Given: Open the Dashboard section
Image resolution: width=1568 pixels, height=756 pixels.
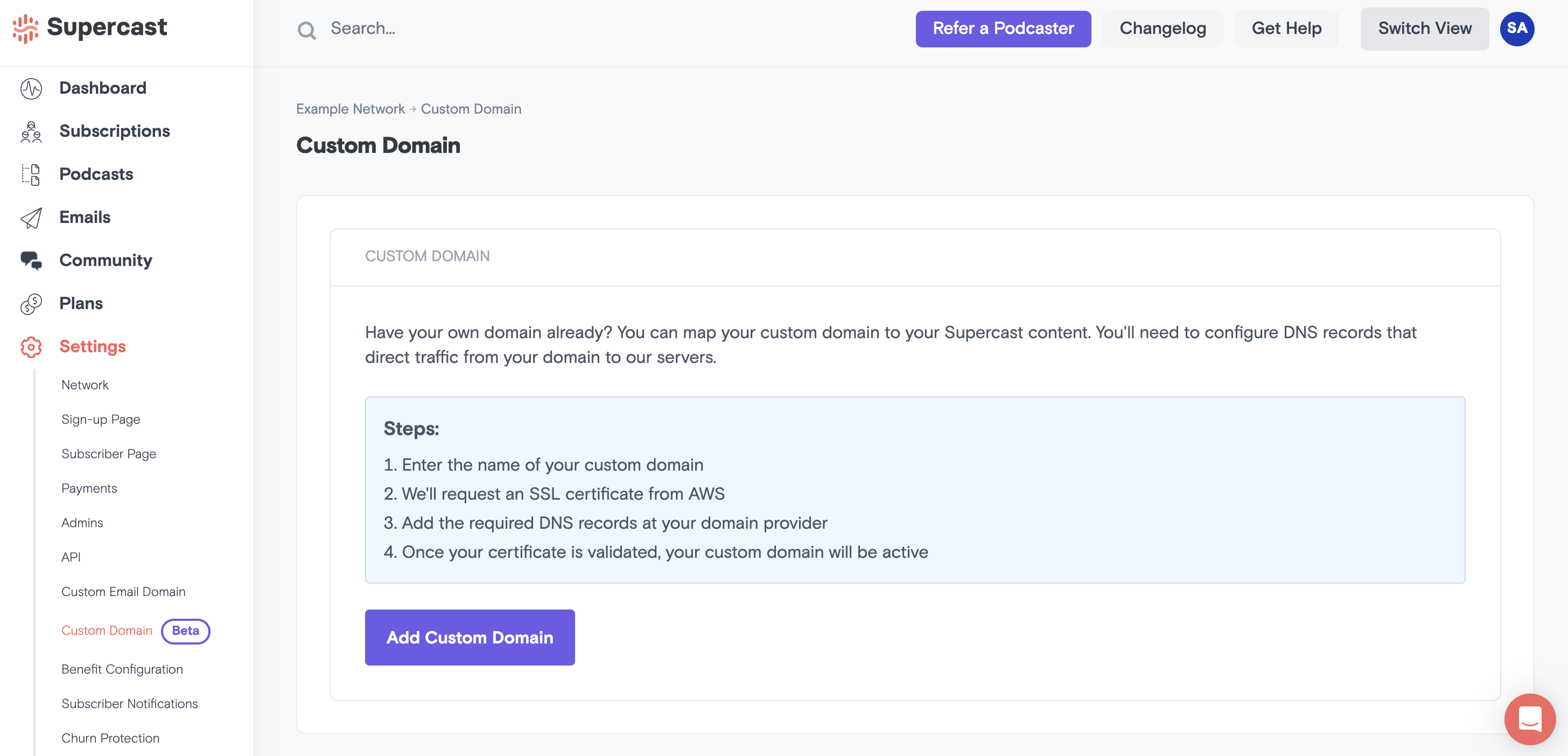Looking at the screenshot, I should pos(103,88).
